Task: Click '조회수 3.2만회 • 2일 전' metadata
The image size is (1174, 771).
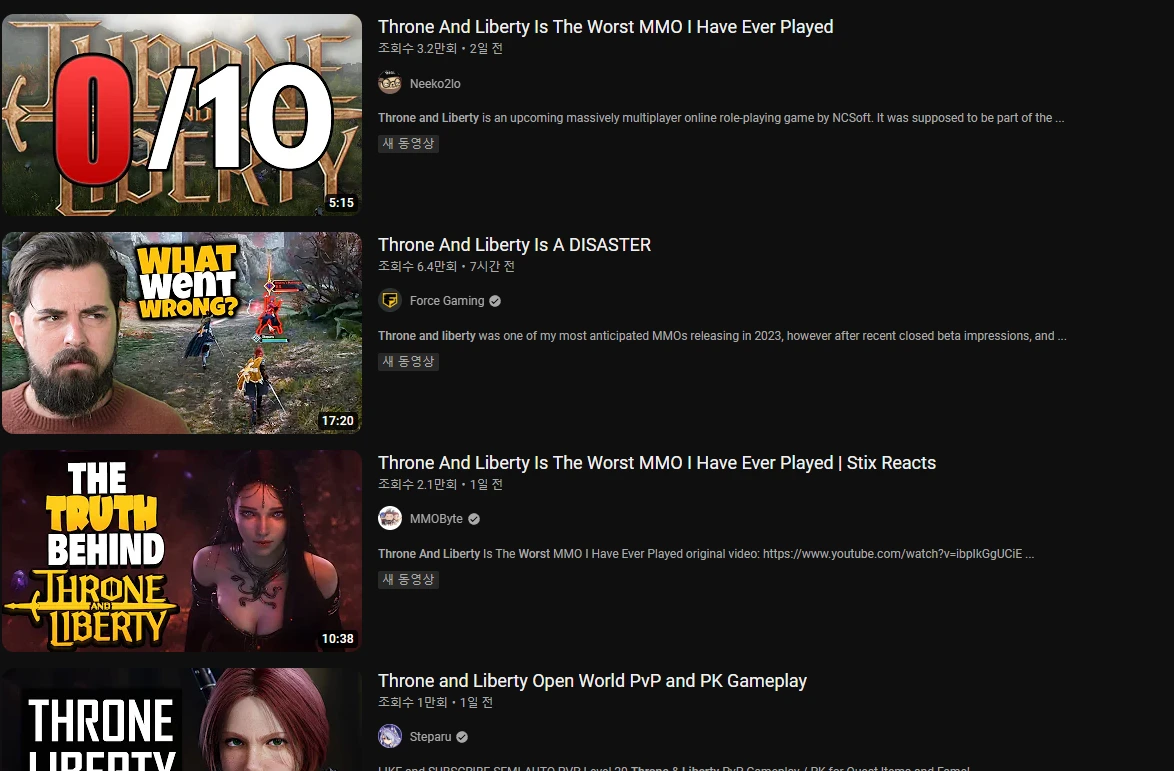Action: 440,49
